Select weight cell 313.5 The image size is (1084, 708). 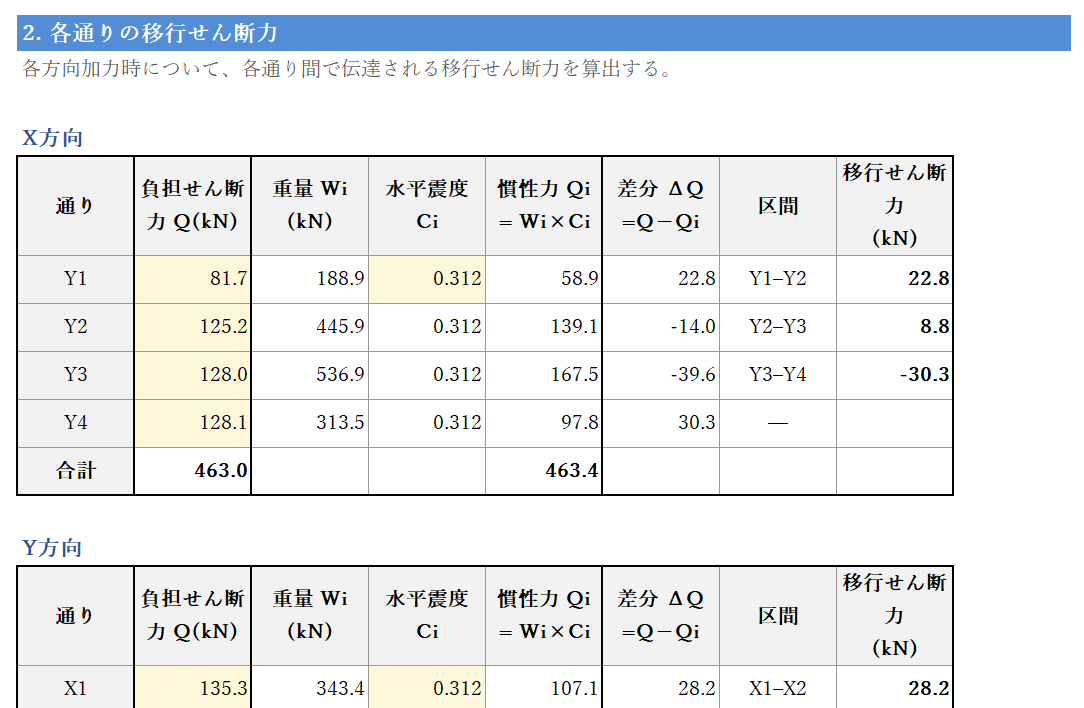coord(310,423)
